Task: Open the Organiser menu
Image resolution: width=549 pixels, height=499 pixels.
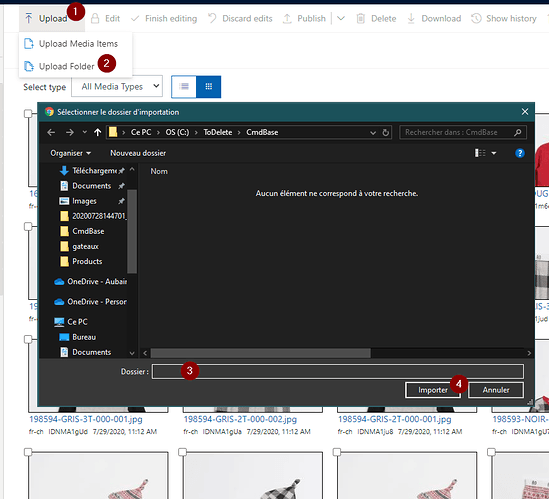Action: (x=70, y=153)
